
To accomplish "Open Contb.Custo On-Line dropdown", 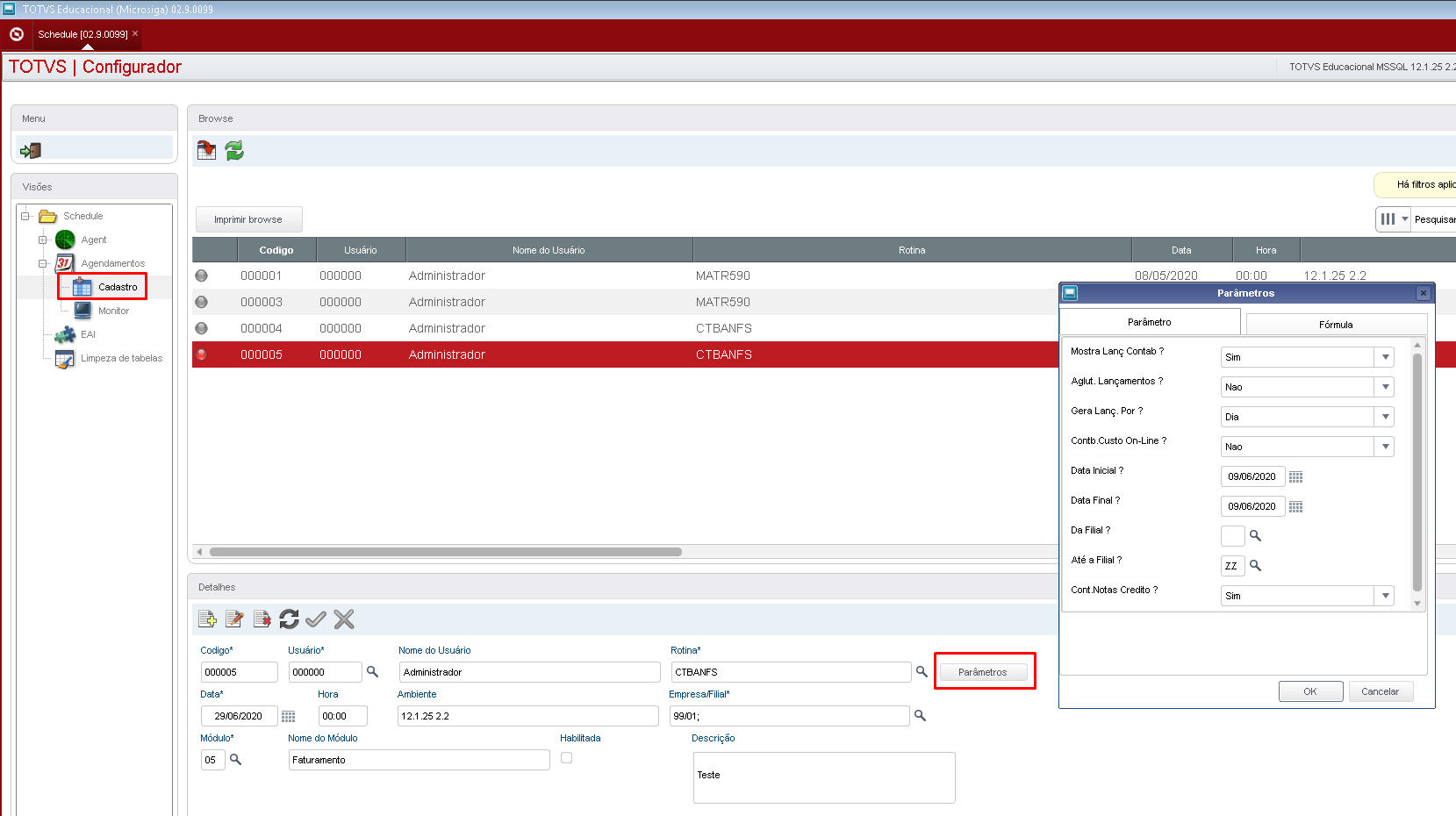I will pyautogui.click(x=1385, y=447).
